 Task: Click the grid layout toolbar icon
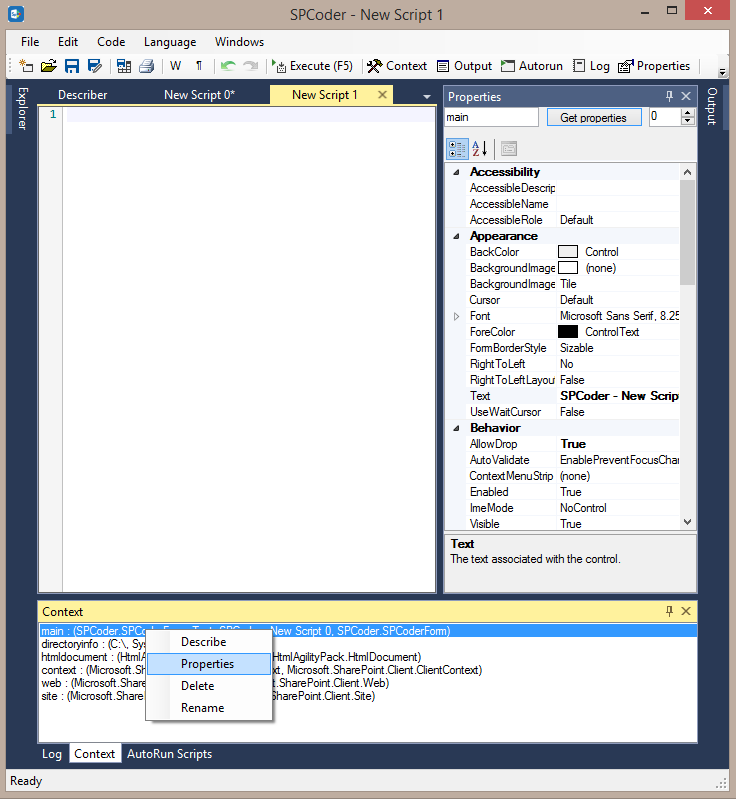123,66
